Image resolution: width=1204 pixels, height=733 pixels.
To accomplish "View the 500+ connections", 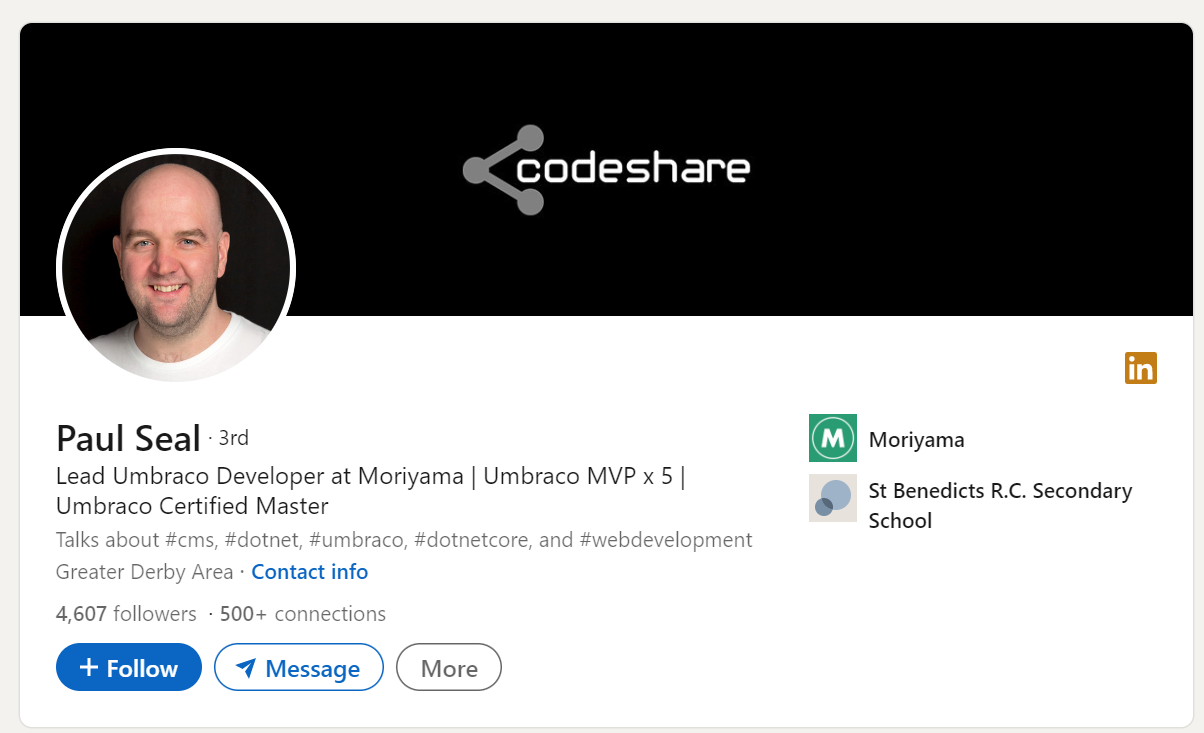I will coord(302,613).
